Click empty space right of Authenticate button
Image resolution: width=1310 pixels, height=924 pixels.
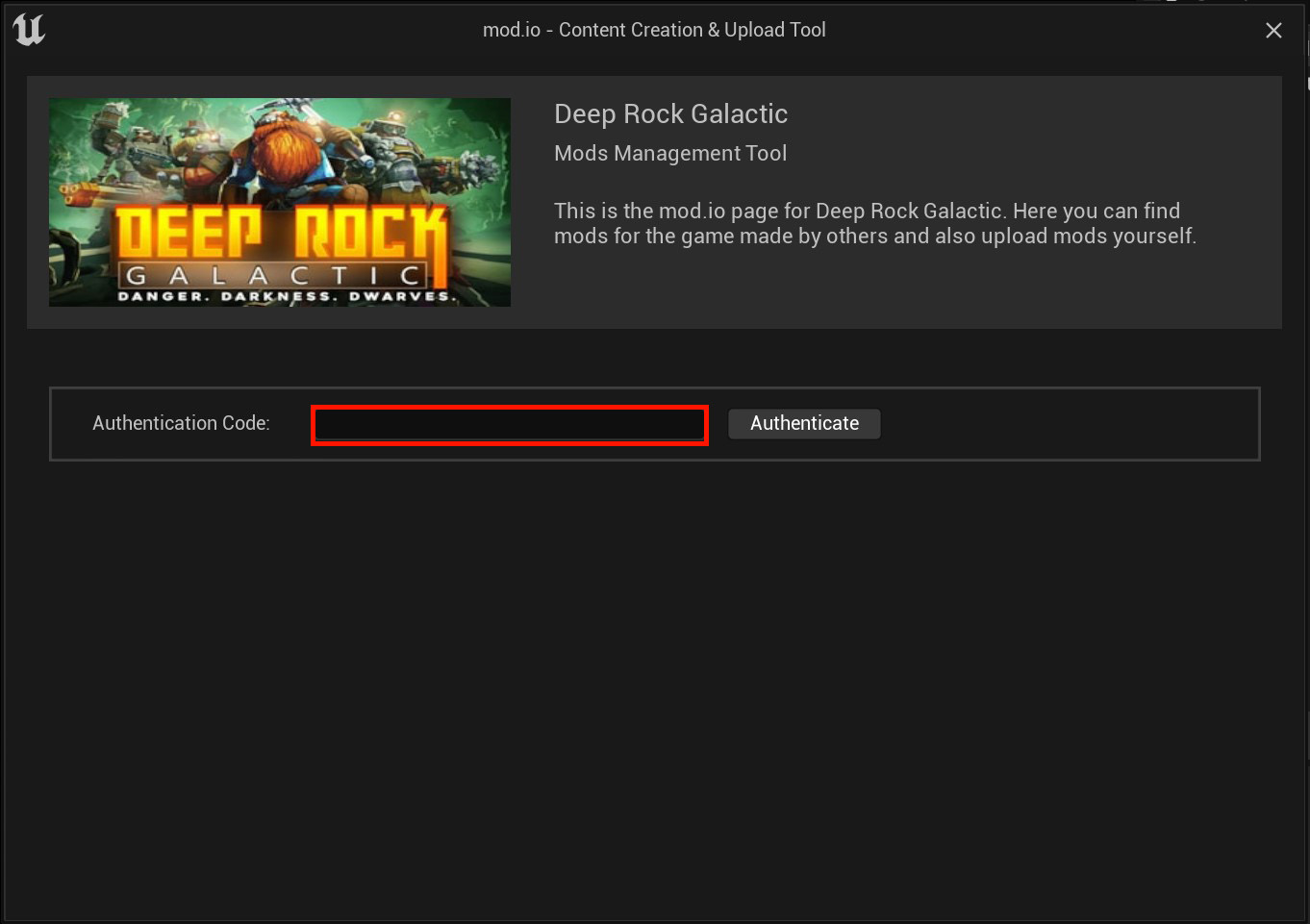tap(1068, 424)
